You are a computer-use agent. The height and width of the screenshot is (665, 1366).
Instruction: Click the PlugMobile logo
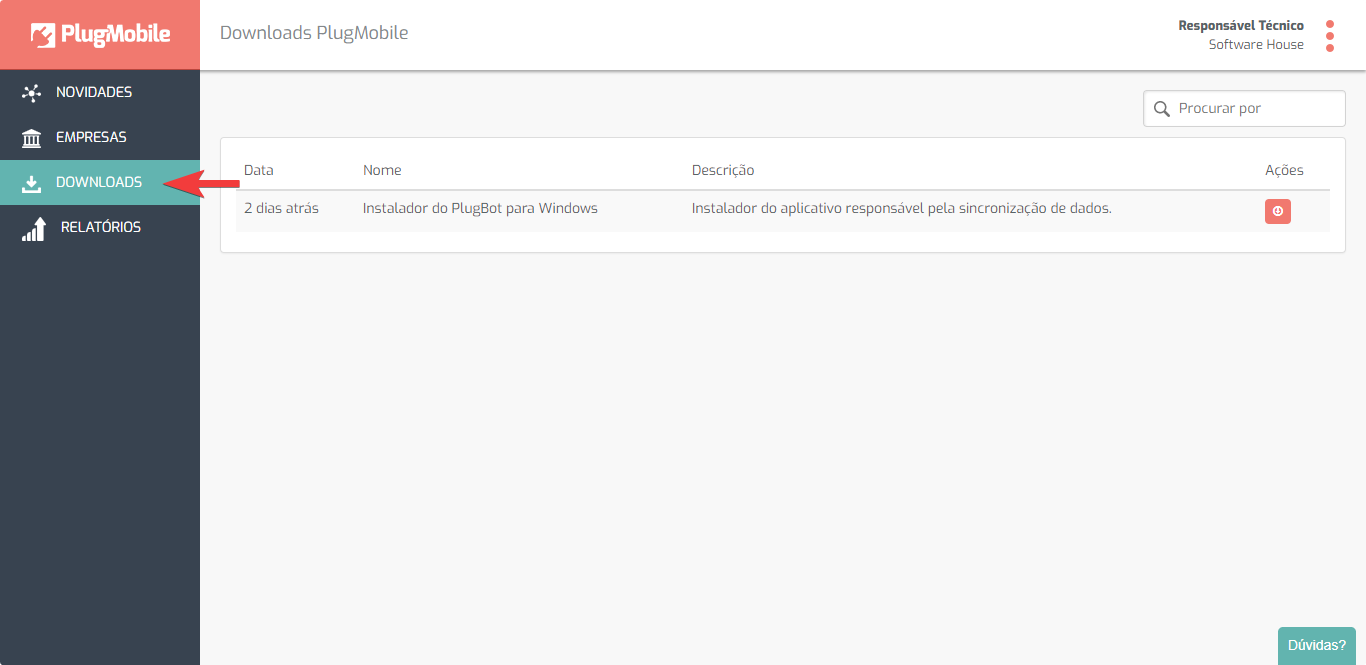[x=100, y=34]
